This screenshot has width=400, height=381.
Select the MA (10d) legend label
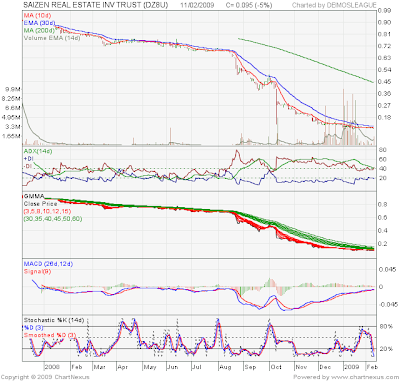tap(37, 16)
